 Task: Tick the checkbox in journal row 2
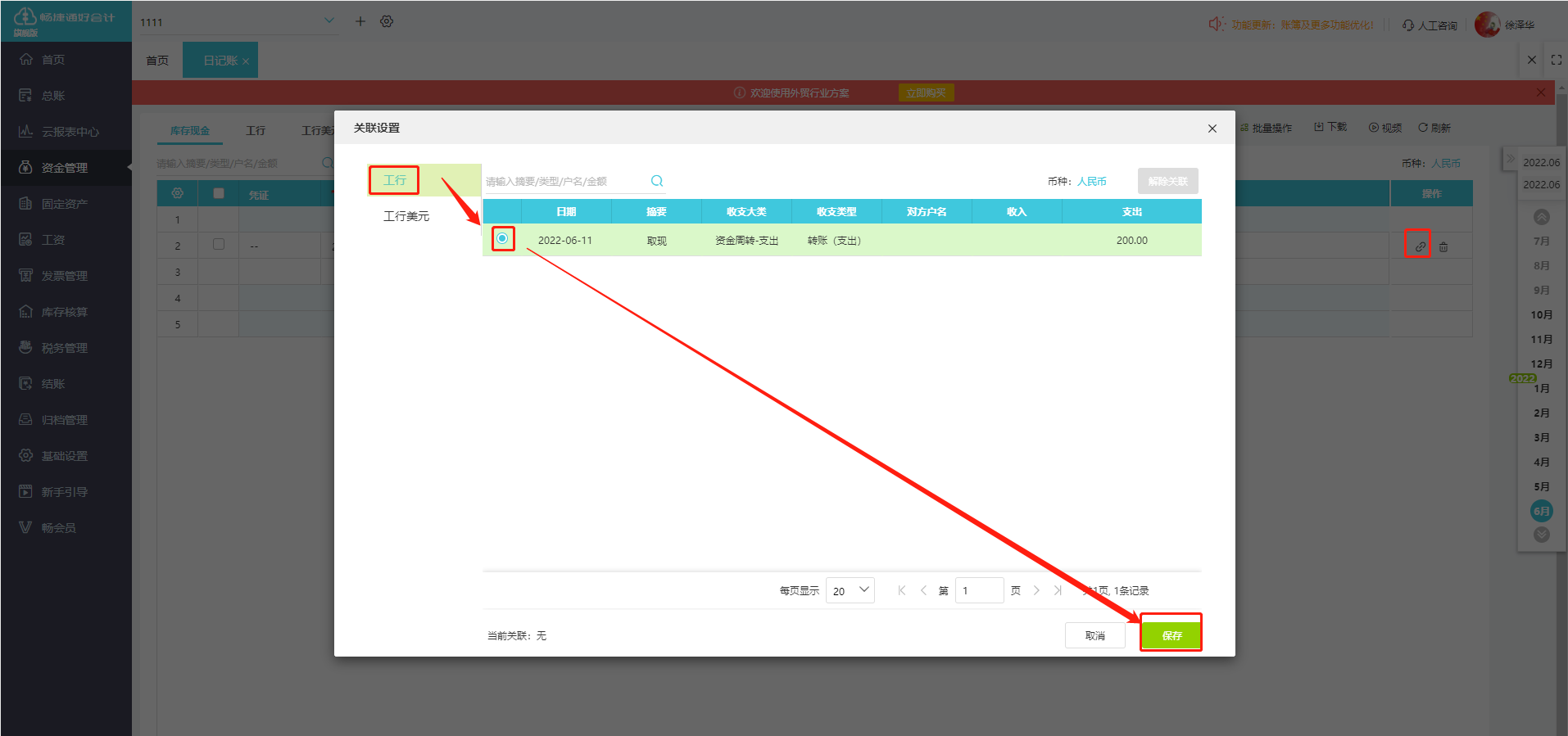(x=219, y=244)
